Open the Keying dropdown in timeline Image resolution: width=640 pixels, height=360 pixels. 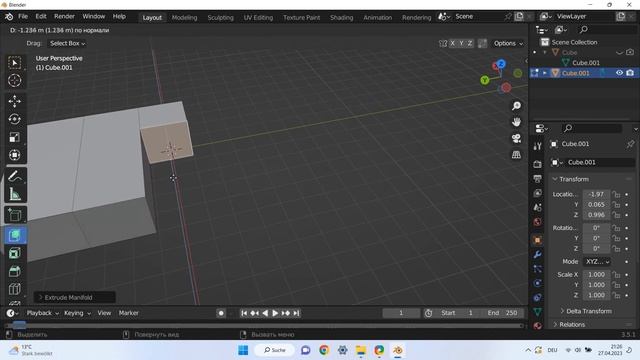tap(77, 313)
